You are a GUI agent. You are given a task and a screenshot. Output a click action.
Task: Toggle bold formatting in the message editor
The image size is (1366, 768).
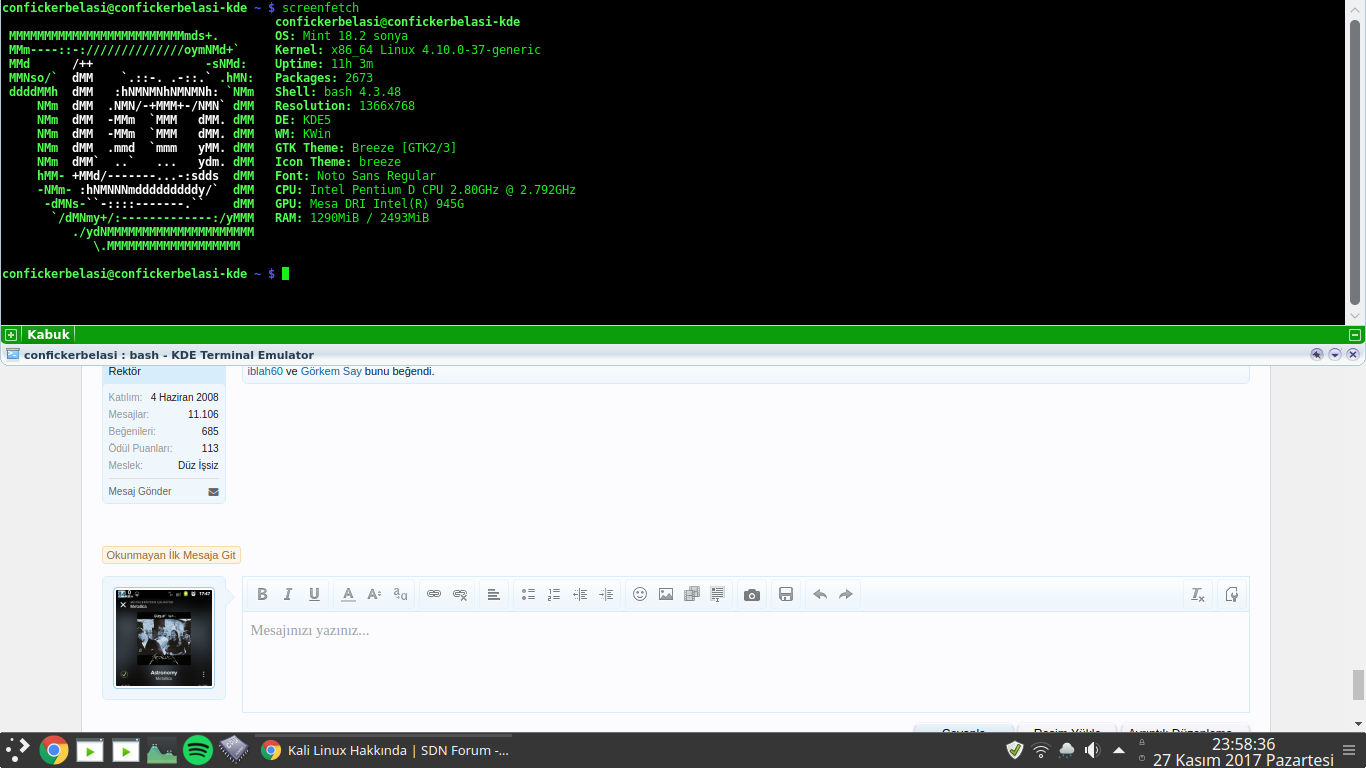(262, 594)
